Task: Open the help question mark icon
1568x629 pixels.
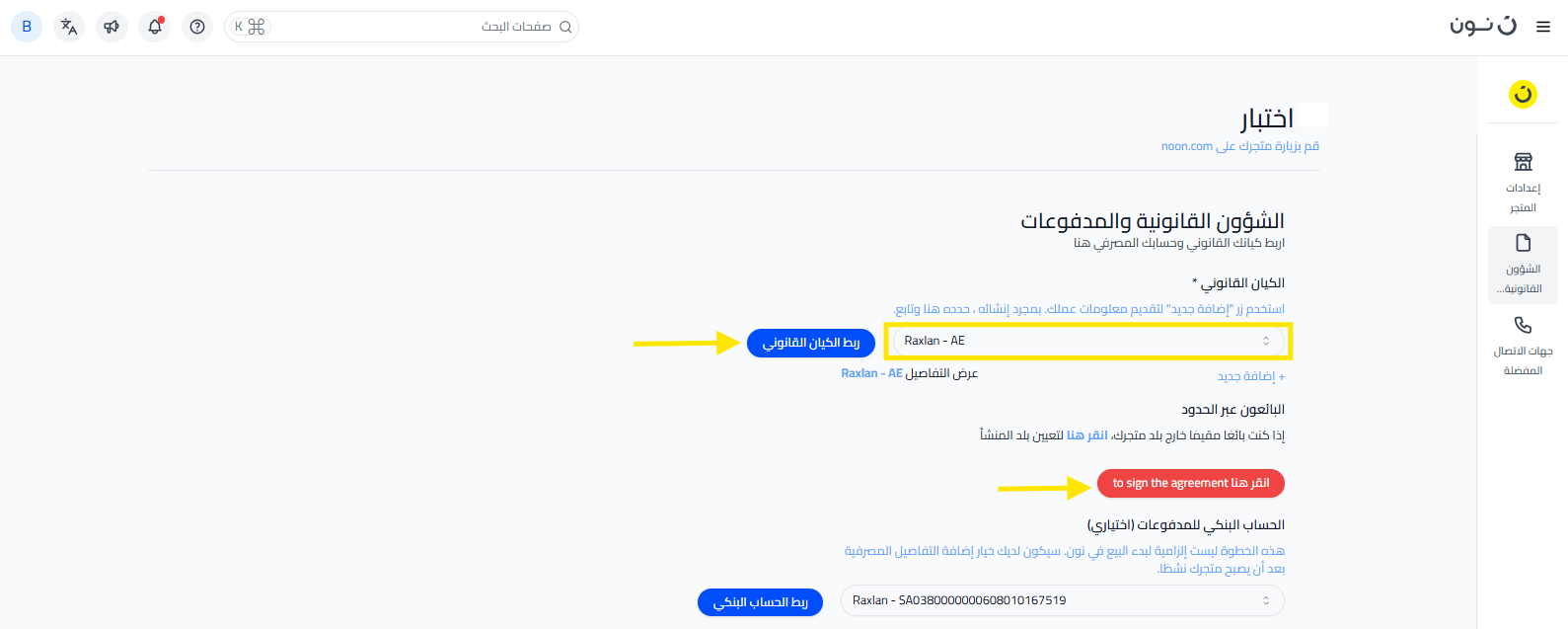Action: tap(197, 27)
